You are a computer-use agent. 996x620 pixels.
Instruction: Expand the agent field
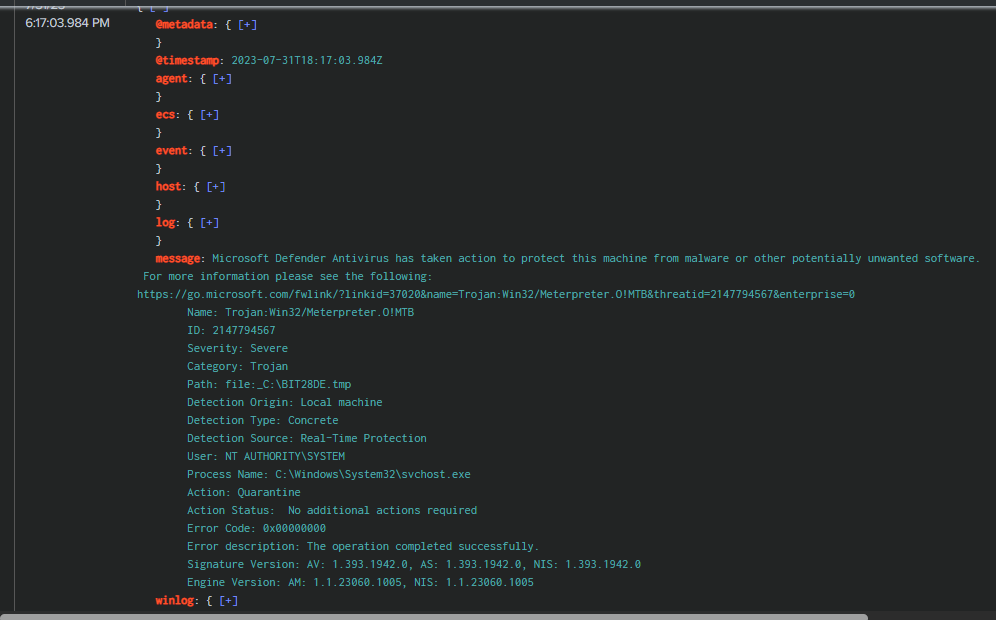222,79
